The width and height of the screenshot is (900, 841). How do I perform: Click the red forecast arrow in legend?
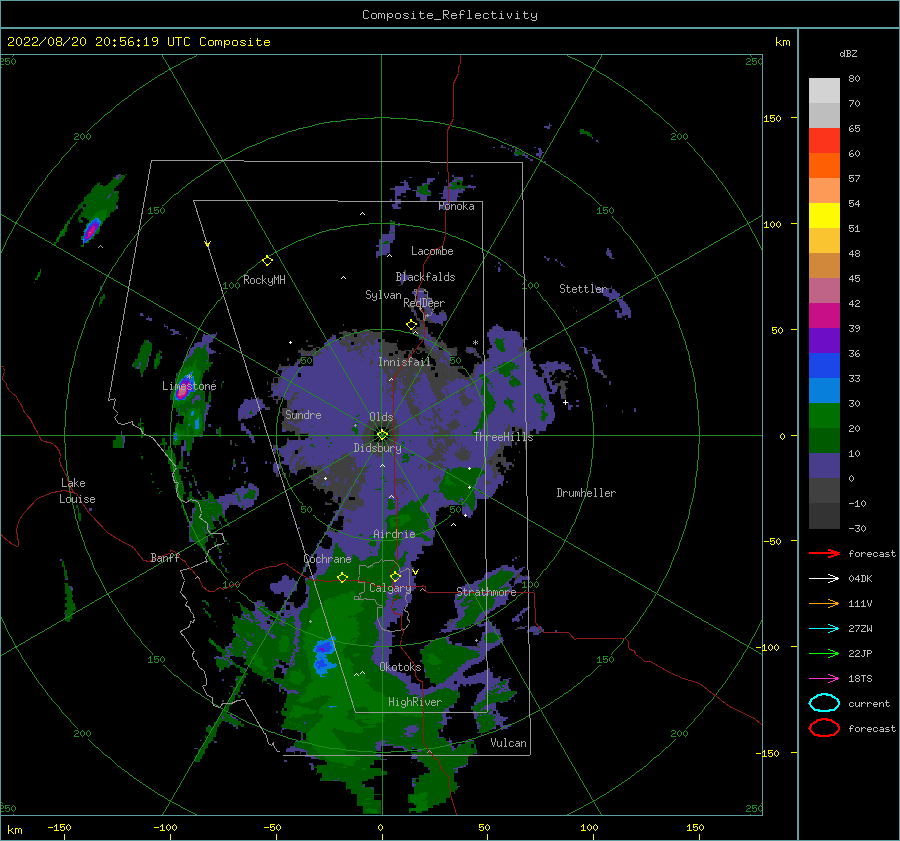click(x=824, y=553)
